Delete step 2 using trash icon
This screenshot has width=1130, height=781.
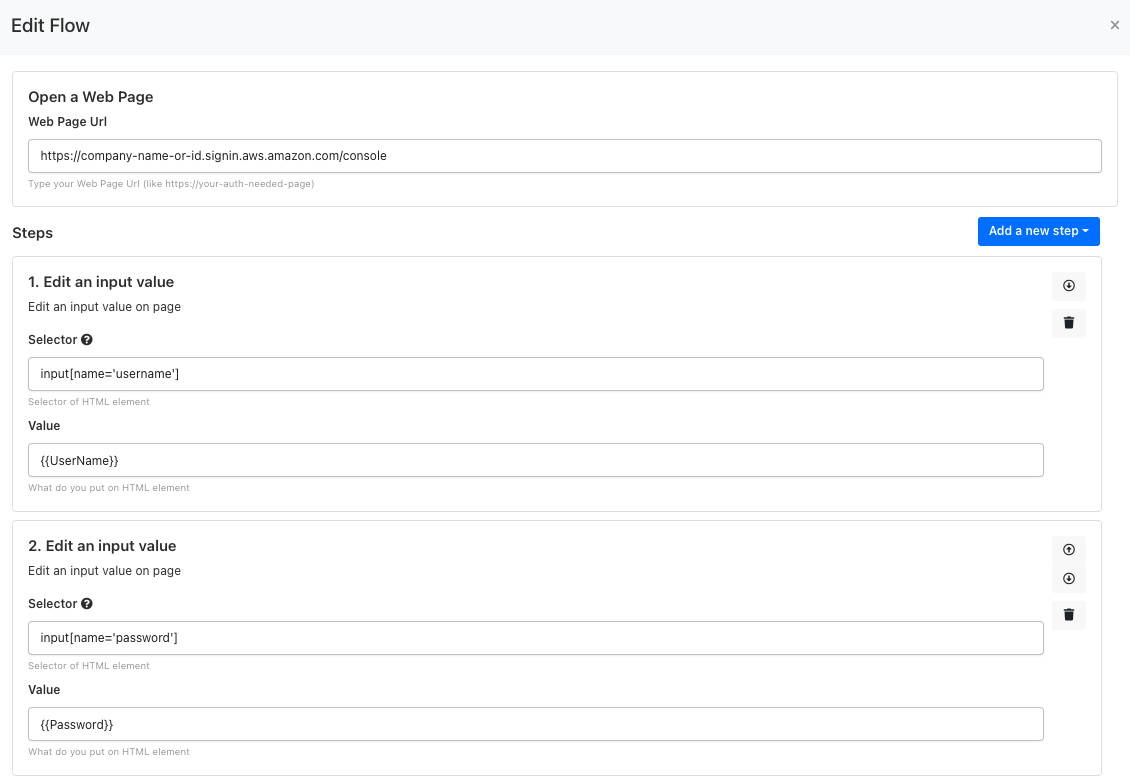(x=1068, y=614)
